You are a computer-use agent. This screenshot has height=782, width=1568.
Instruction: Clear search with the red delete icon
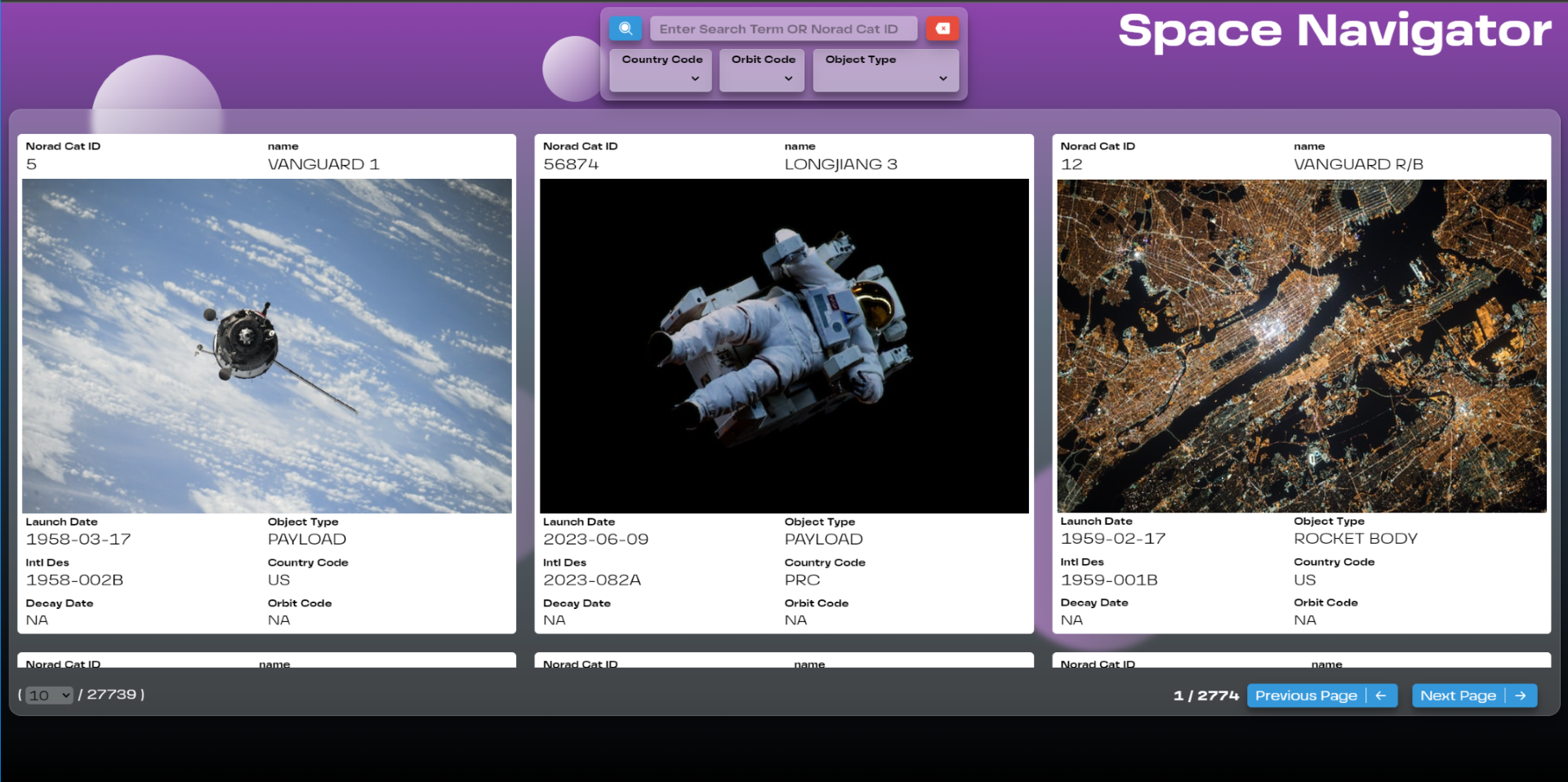(x=942, y=29)
